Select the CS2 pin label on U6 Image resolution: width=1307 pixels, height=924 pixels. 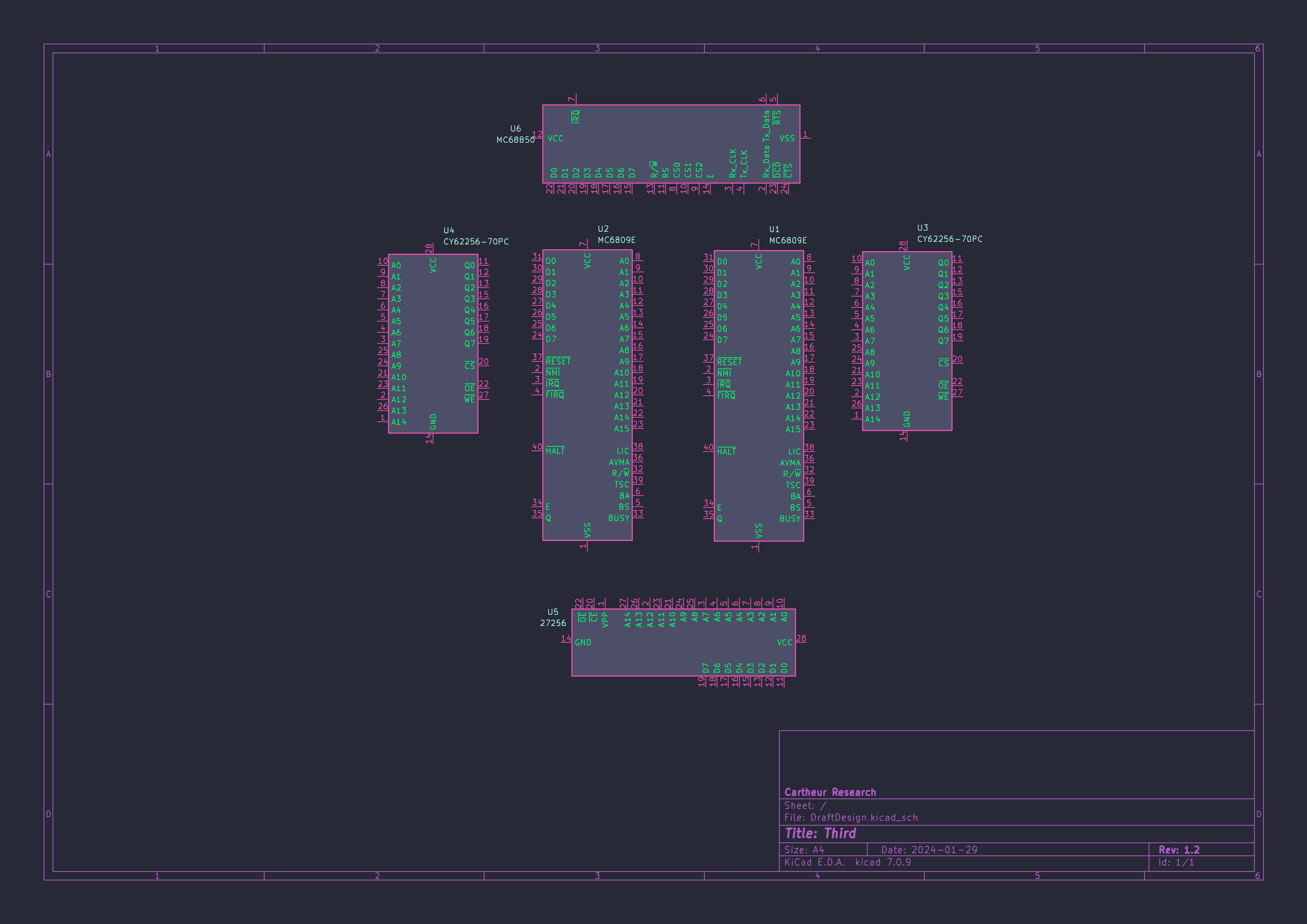tap(699, 170)
